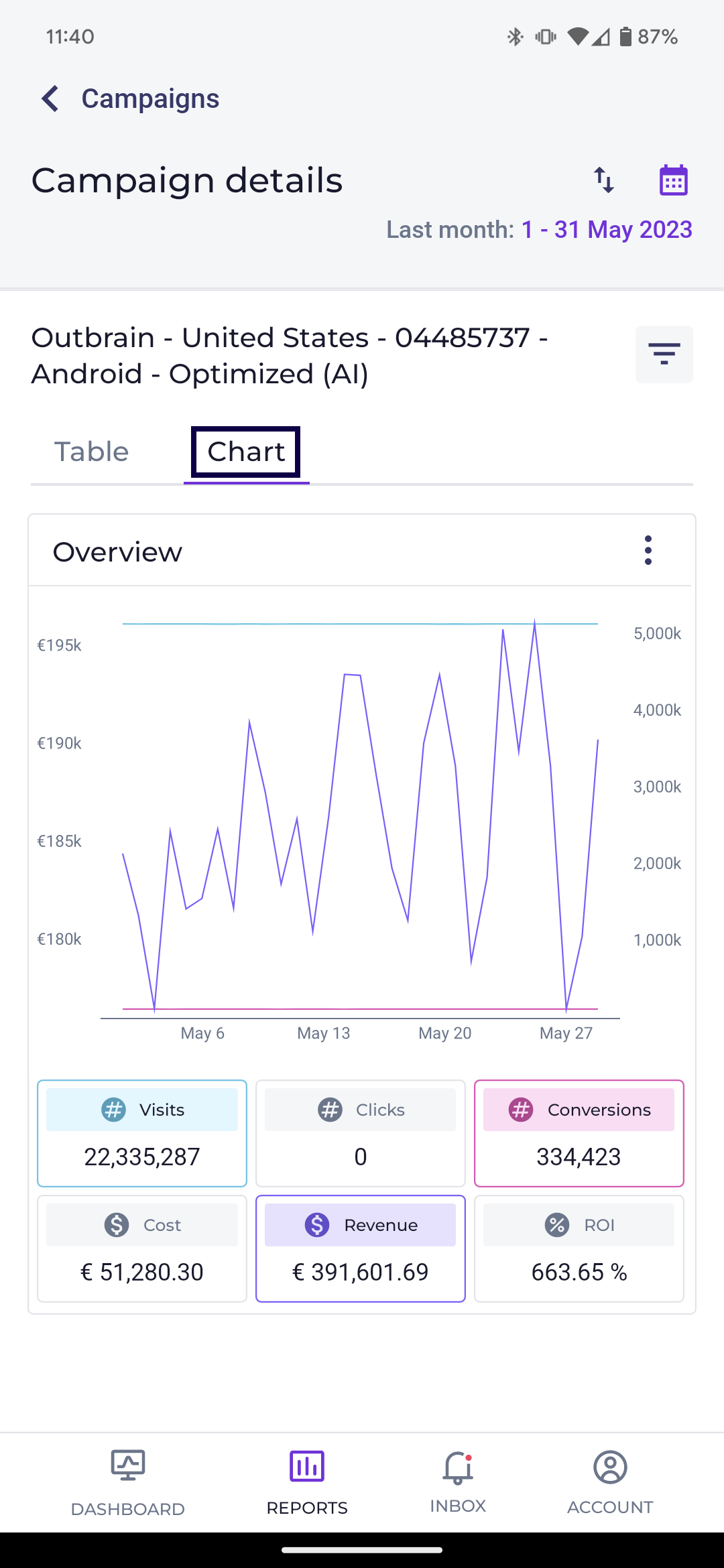Viewport: 724px width, 1568px height.
Task: Tap the back arrow chevron icon
Action: (50, 99)
